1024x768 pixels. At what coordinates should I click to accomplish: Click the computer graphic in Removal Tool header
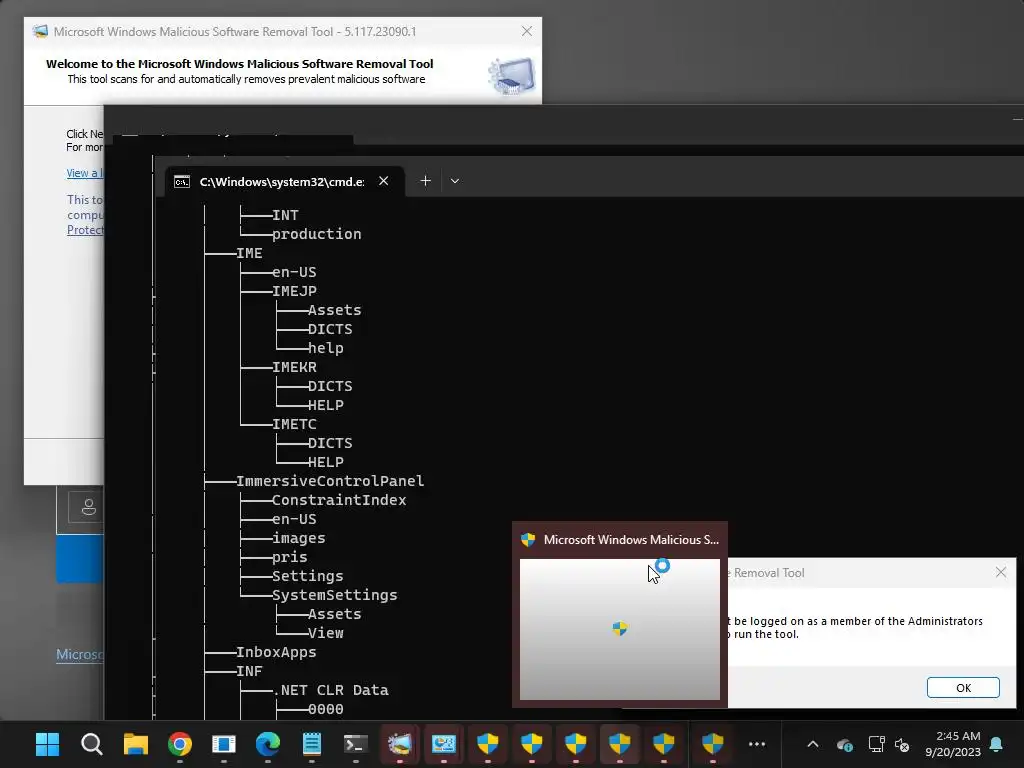pyautogui.click(x=511, y=76)
